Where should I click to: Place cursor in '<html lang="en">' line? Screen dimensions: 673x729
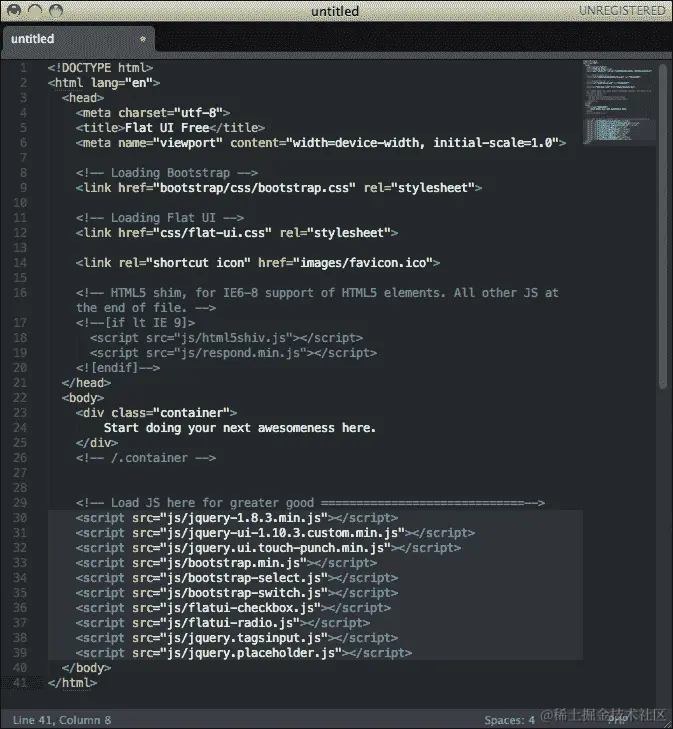[104, 83]
